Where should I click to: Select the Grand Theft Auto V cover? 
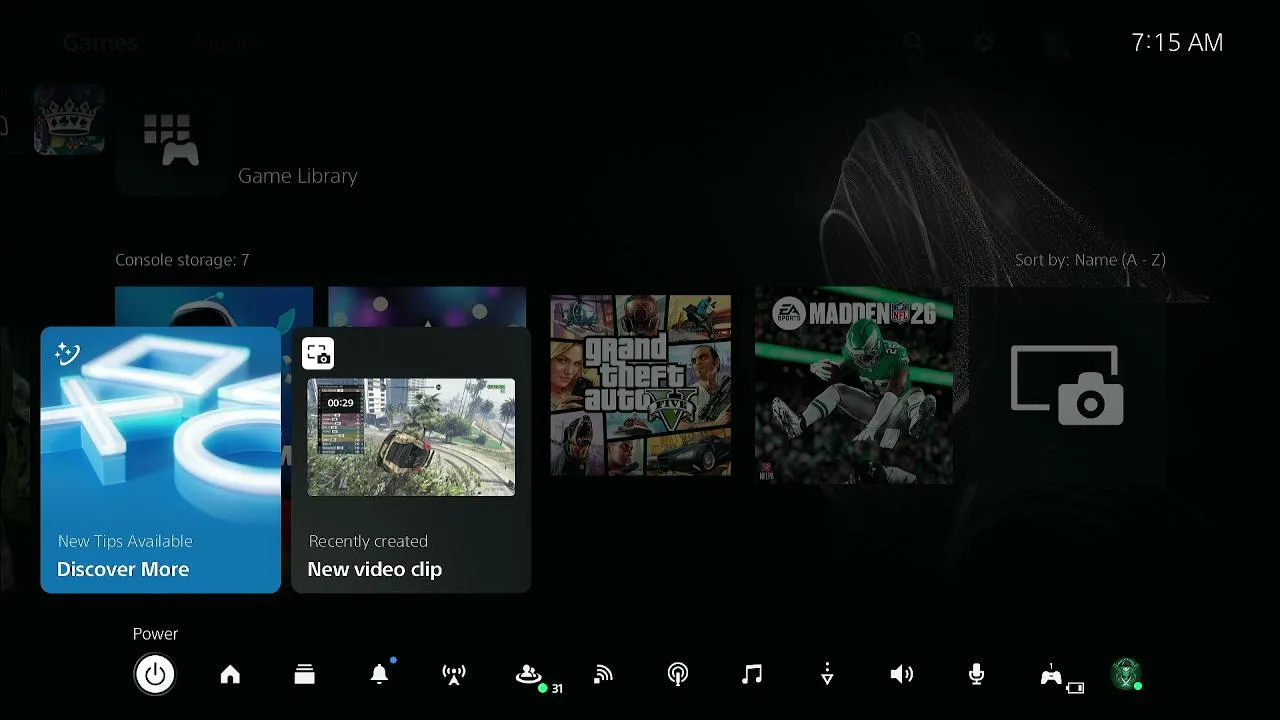pos(641,385)
